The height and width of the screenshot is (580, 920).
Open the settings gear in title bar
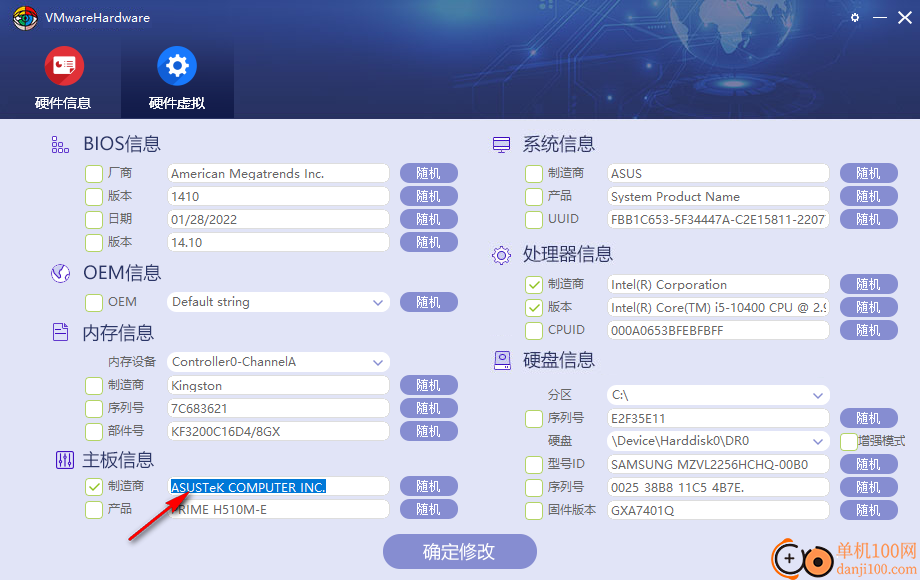pyautogui.click(x=855, y=18)
